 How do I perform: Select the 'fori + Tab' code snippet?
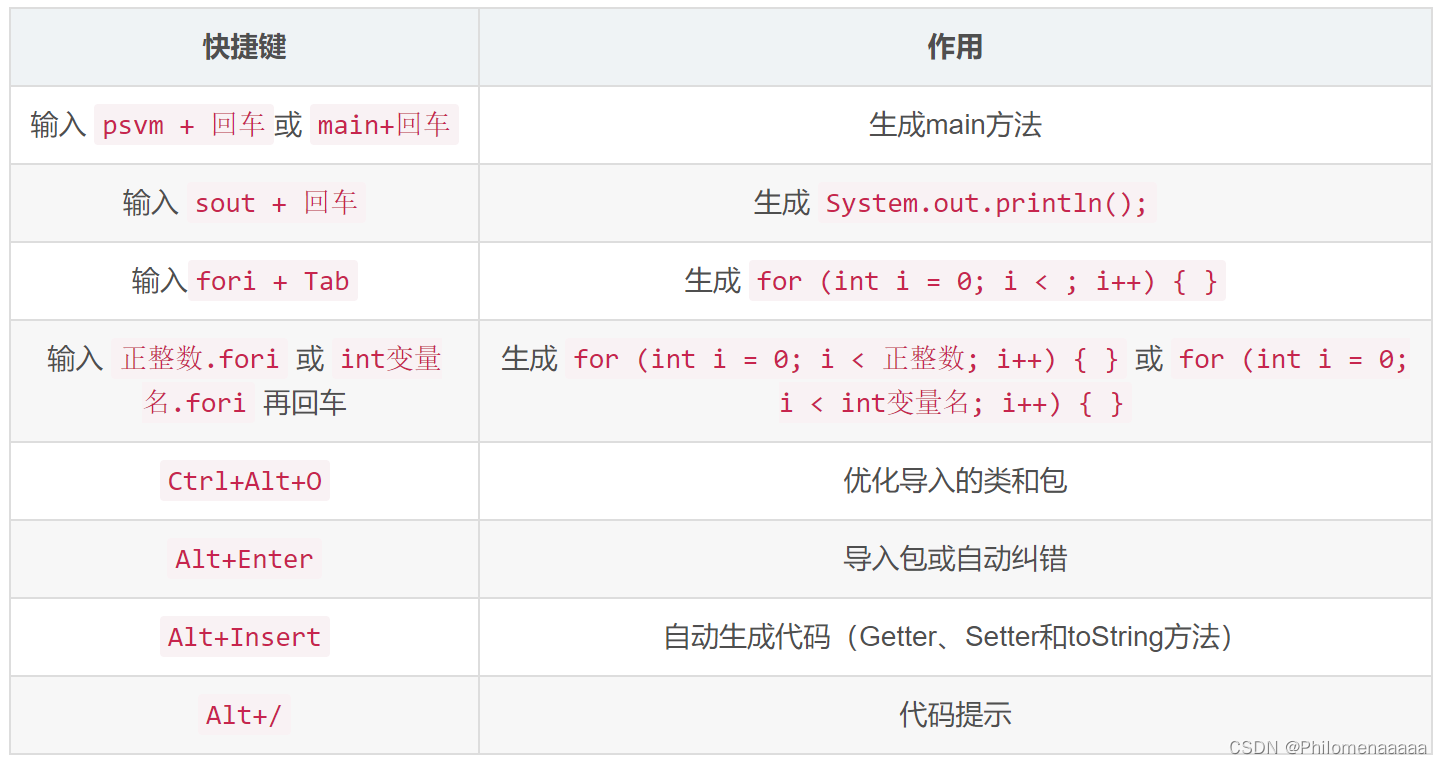(x=273, y=281)
